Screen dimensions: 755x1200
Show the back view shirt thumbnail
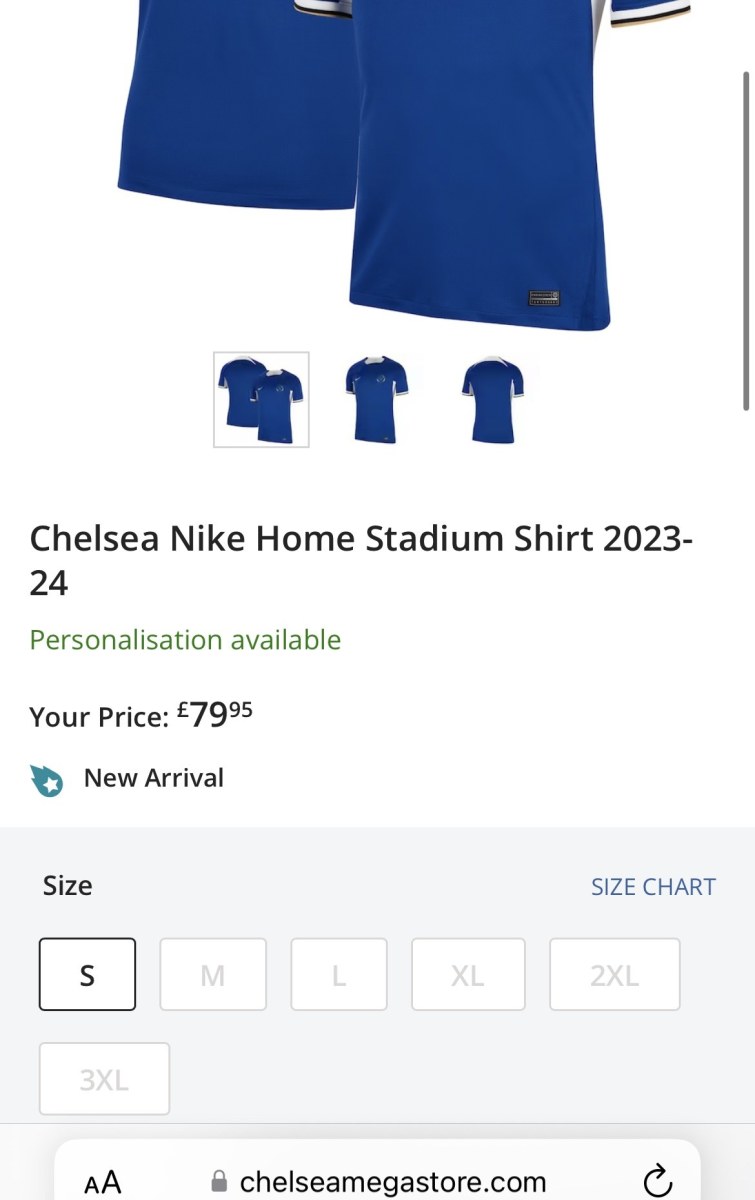[493, 400]
